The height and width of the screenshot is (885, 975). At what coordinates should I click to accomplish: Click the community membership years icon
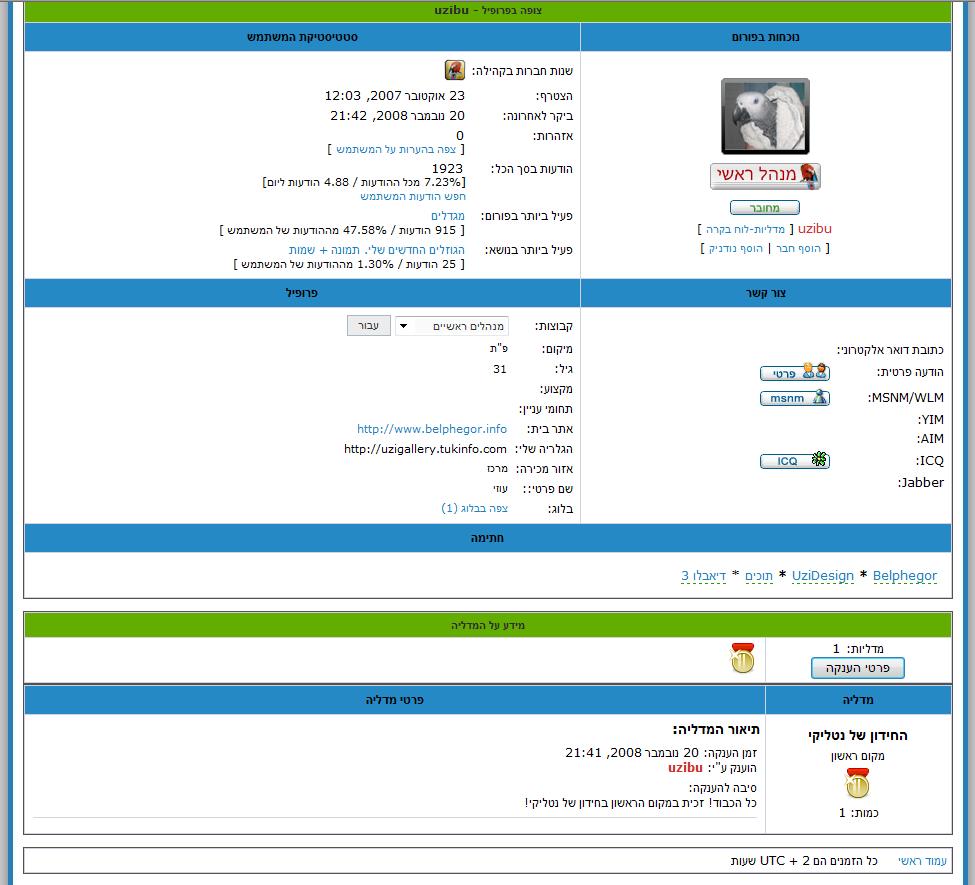455,70
